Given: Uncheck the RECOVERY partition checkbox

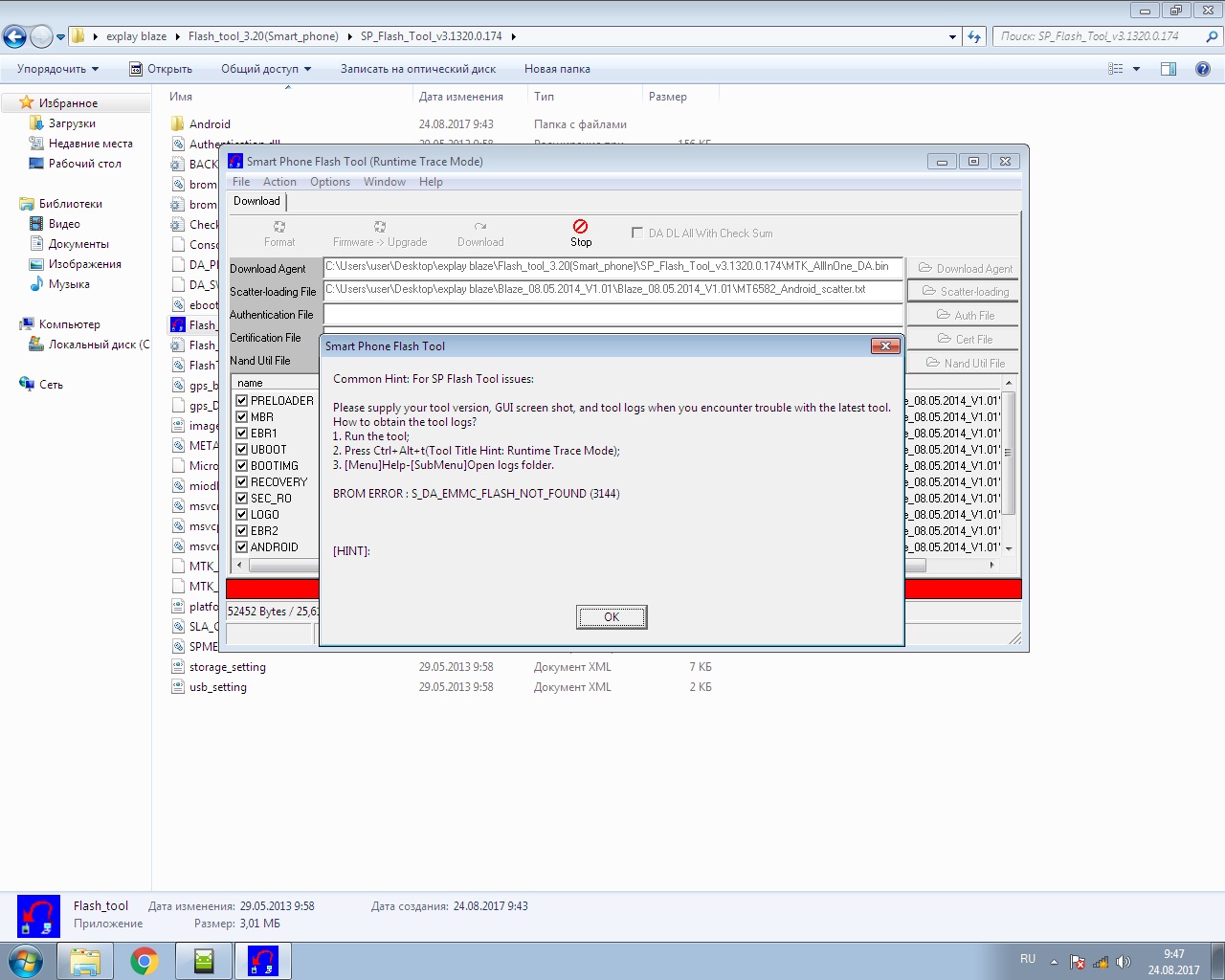Looking at the screenshot, I should click(x=242, y=482).
